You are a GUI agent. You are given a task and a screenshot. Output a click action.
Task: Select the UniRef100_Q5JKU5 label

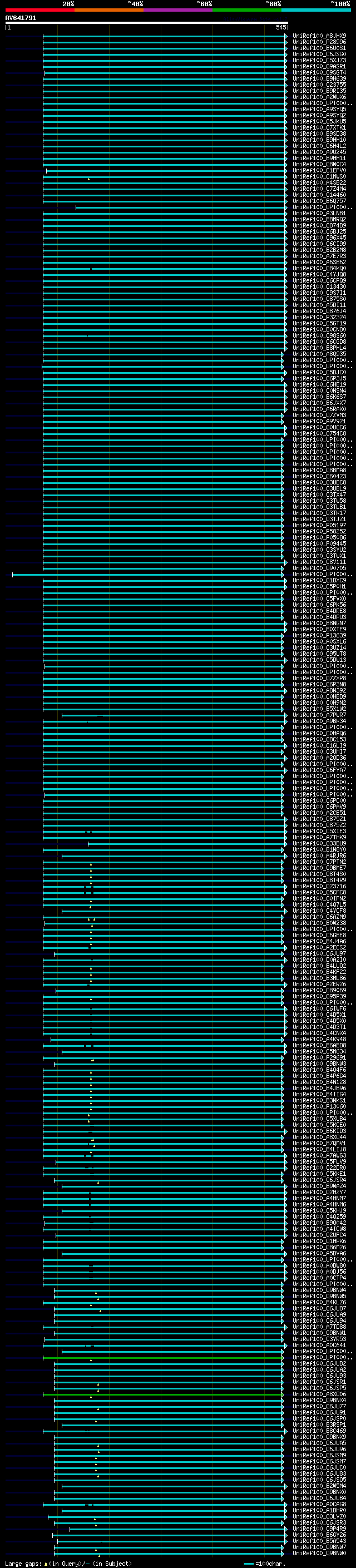(319, 122)
